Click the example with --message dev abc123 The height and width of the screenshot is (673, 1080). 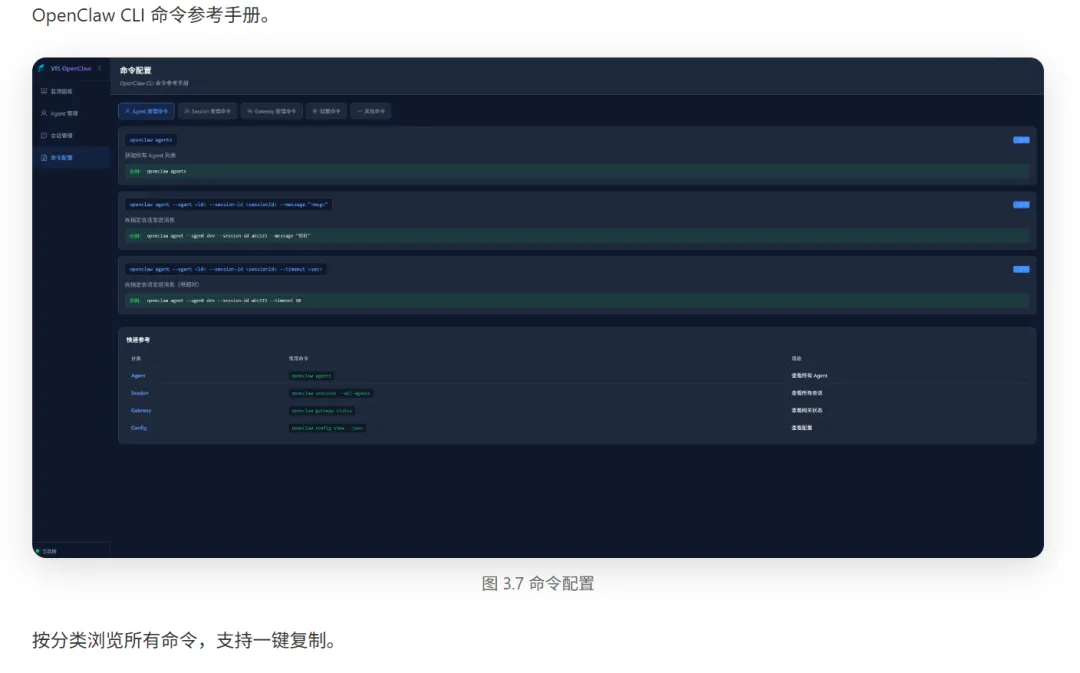pos(577,236)
